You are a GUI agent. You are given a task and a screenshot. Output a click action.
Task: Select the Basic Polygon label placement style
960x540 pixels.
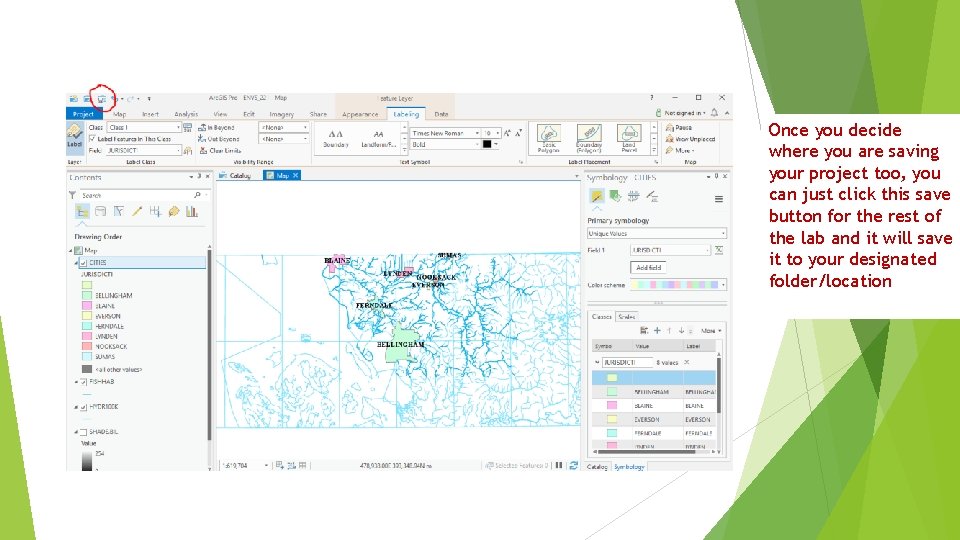(549, 138)
